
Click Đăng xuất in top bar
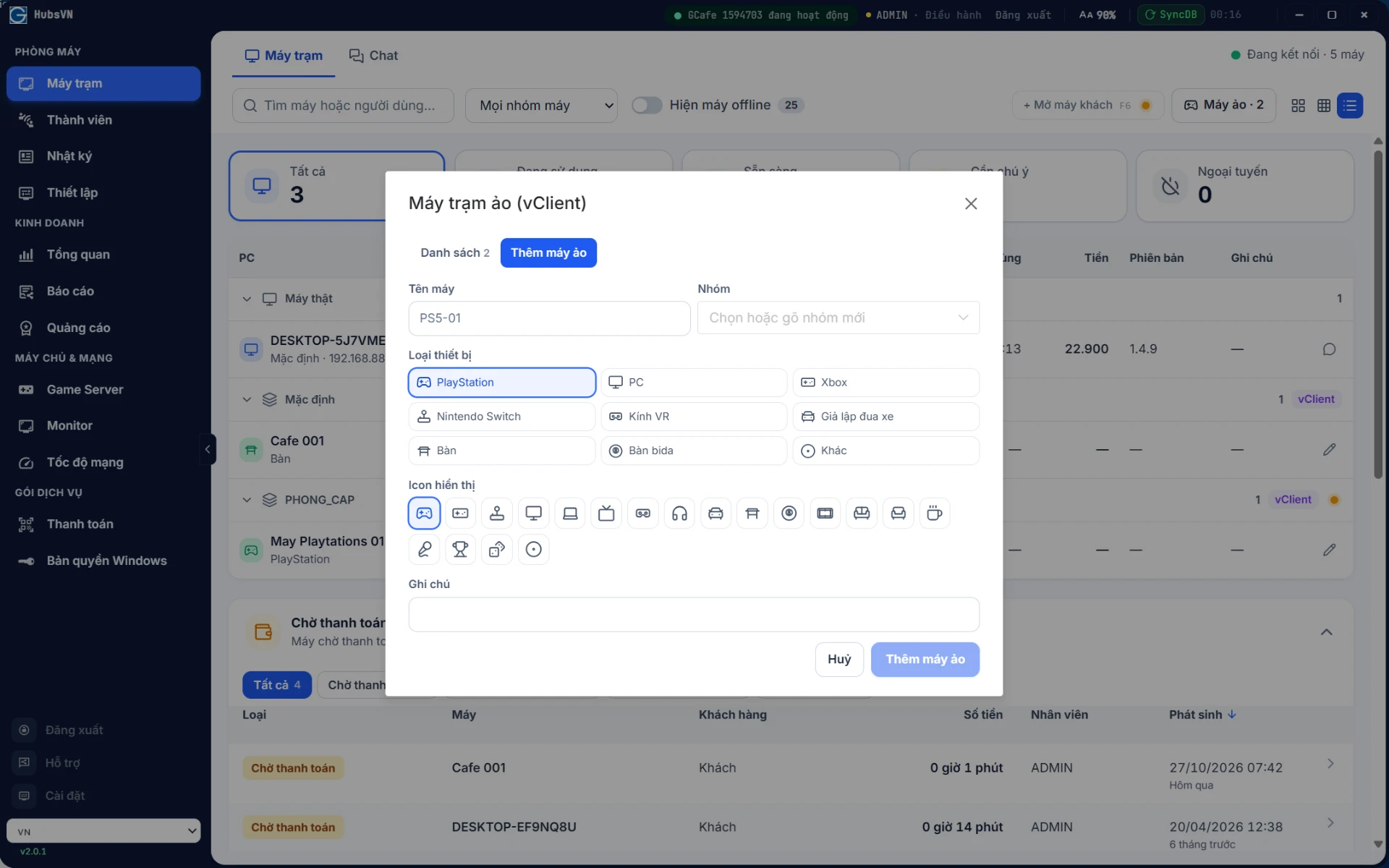[x=1023, y=15]
